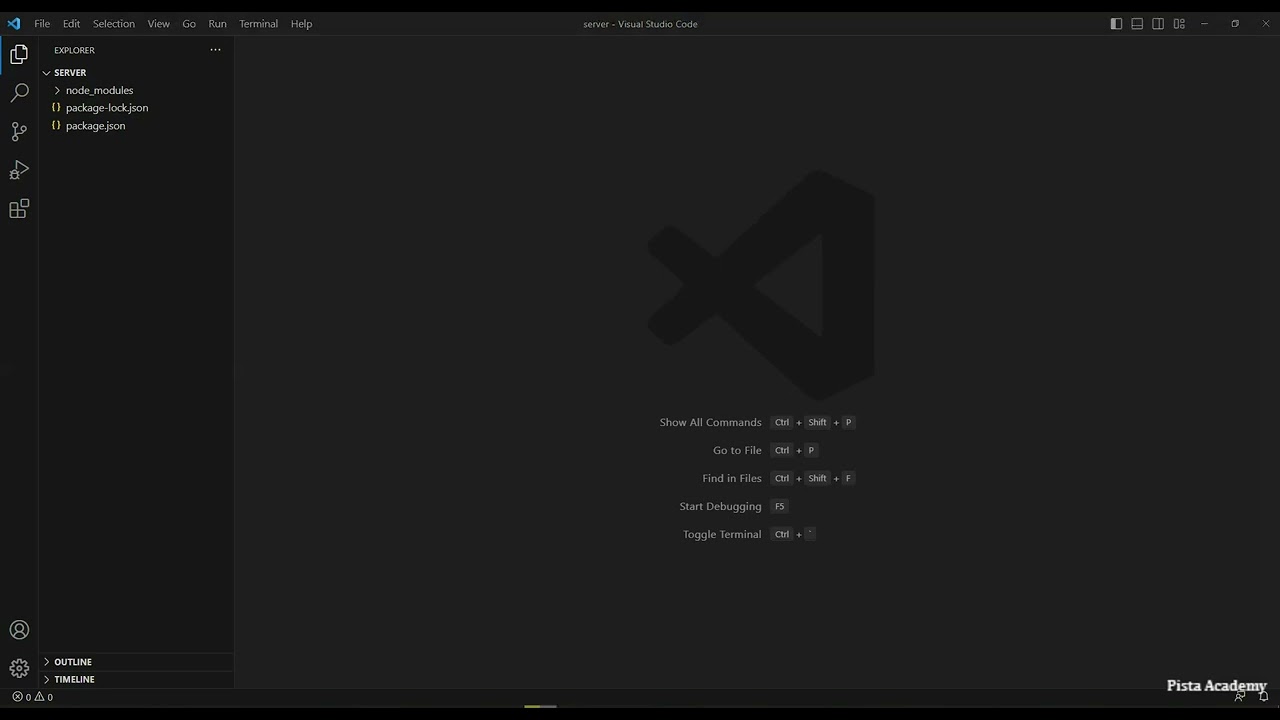
Task: Toggle primary side bar layout icon
Action: click(1116, 24)
